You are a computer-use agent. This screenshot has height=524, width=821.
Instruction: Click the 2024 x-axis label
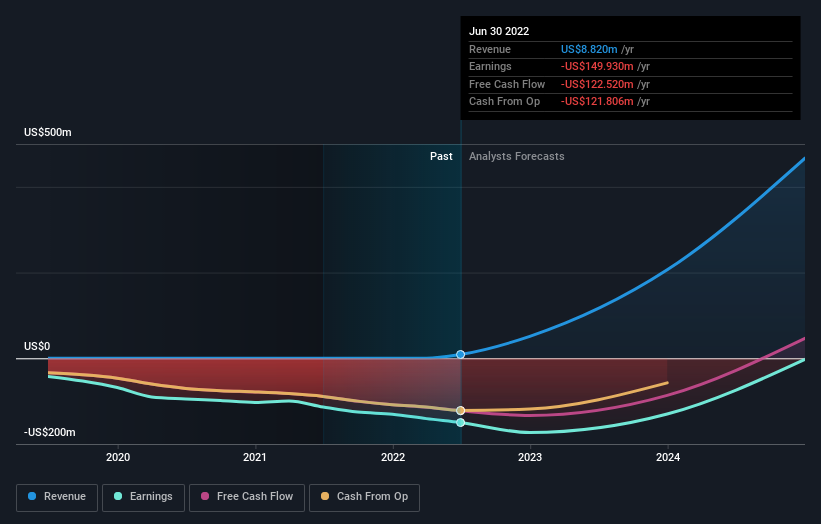668,457
